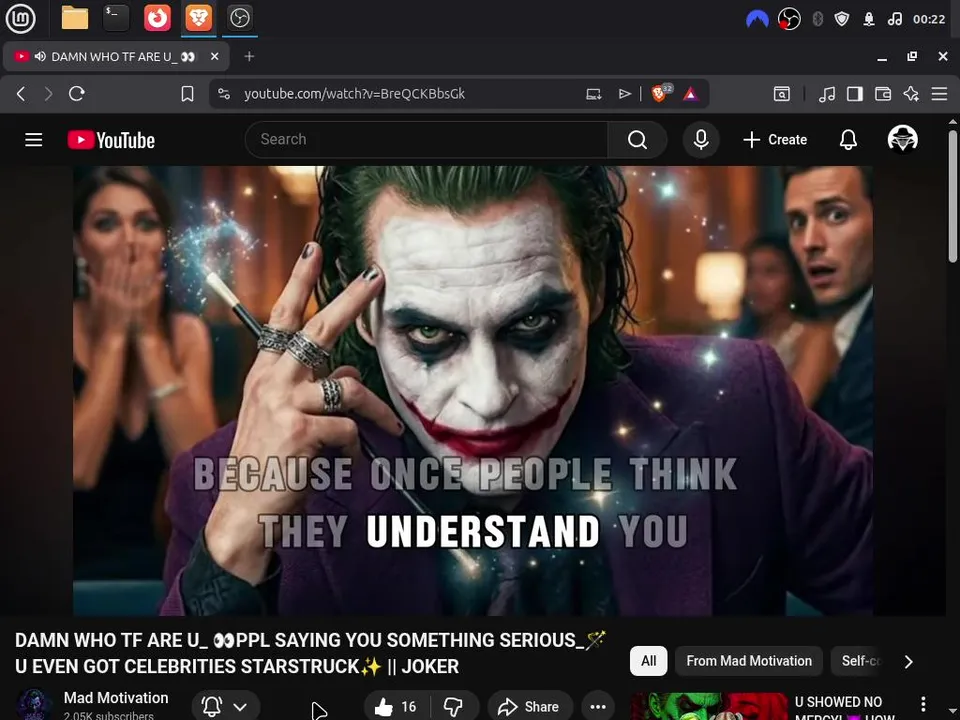Open the YouTube guide hamburger menu
Screen dimensions: 960x720
click(x=34, y=140)
